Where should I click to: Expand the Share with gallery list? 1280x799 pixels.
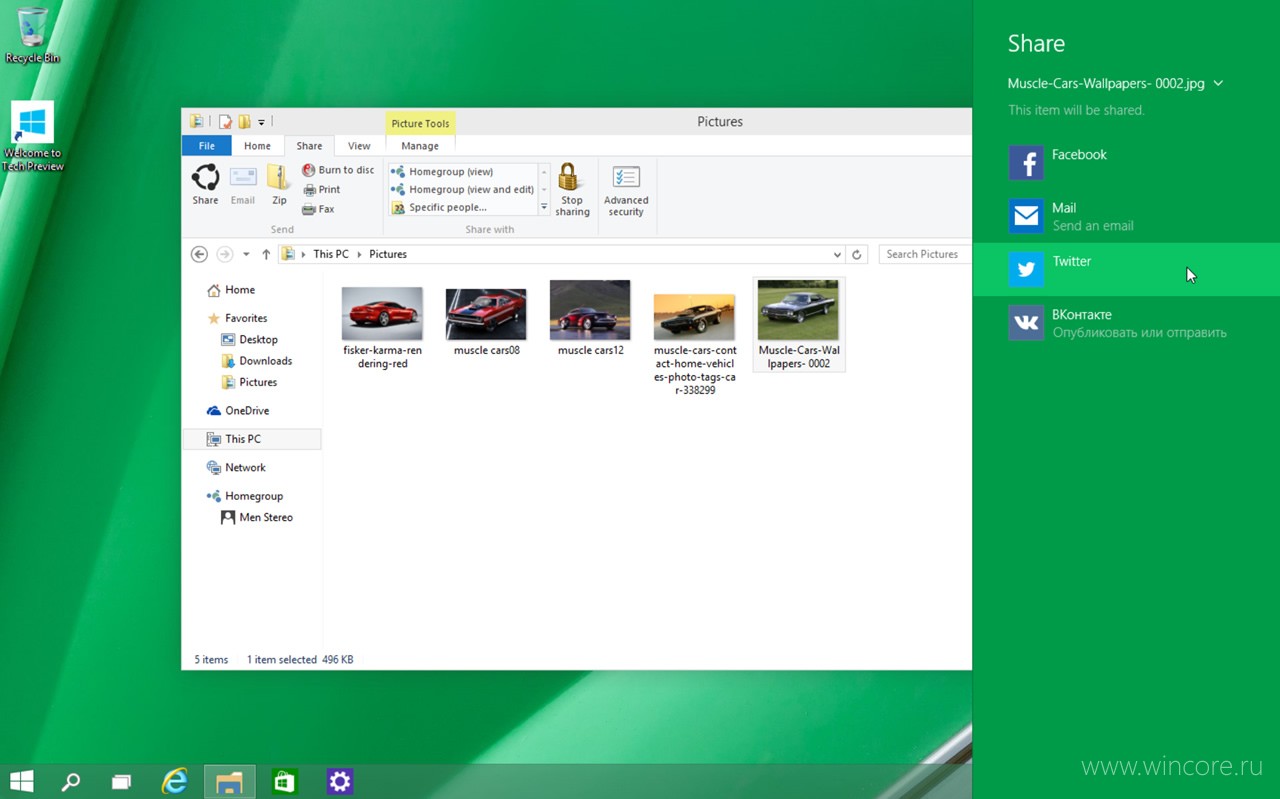(544, 208)
